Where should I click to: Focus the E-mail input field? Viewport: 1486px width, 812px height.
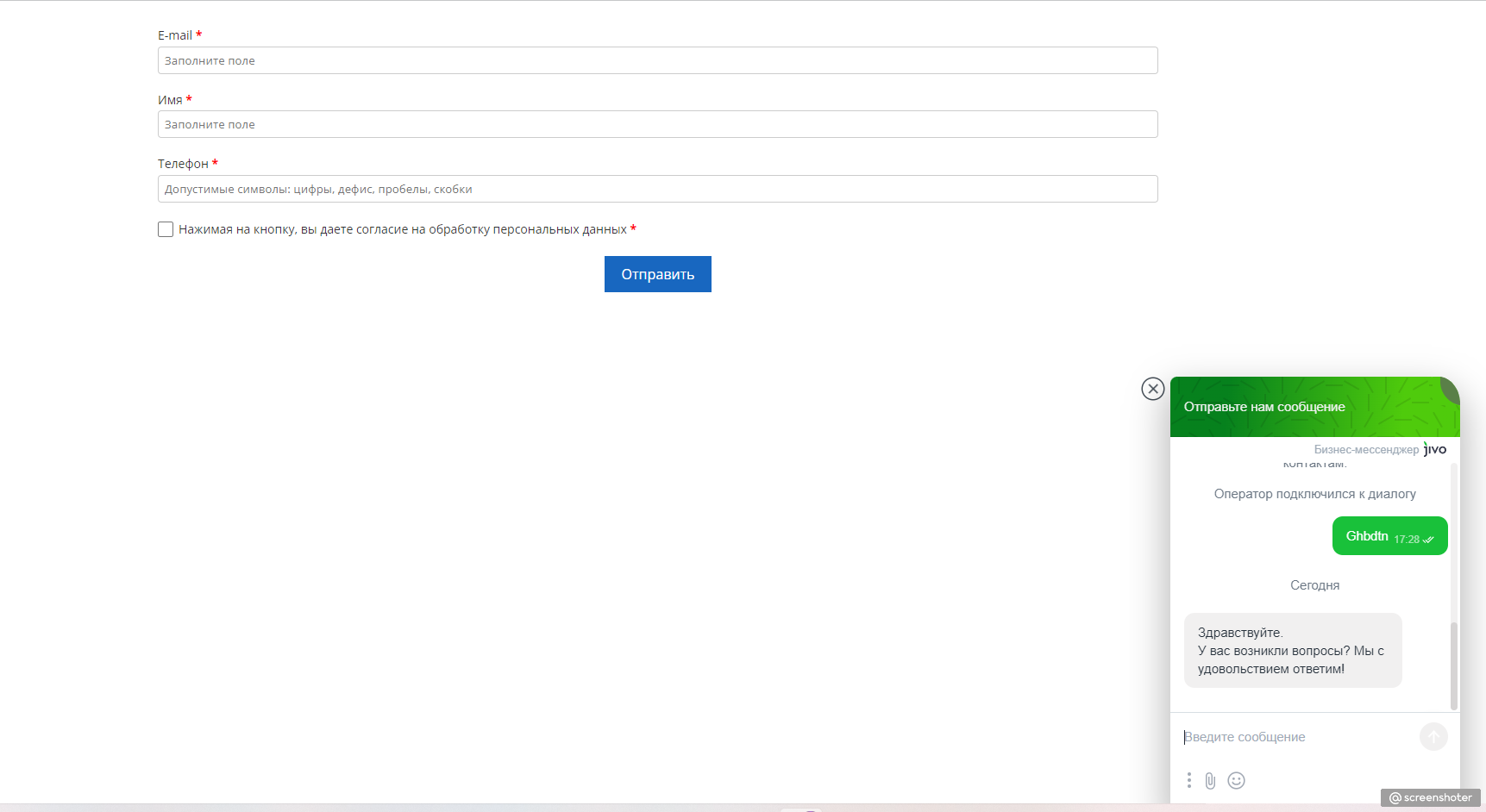point(657,60)
